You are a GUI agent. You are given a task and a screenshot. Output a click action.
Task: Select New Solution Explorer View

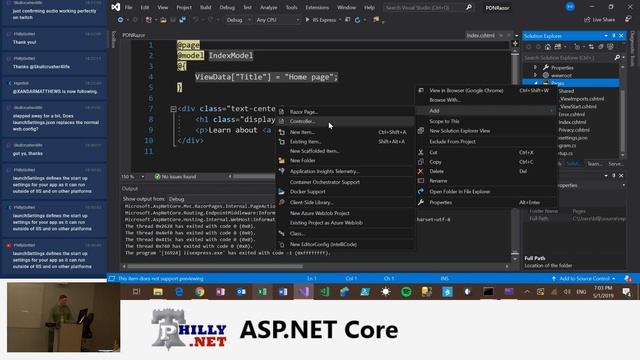pyautogui.click(x=486, y=131)
